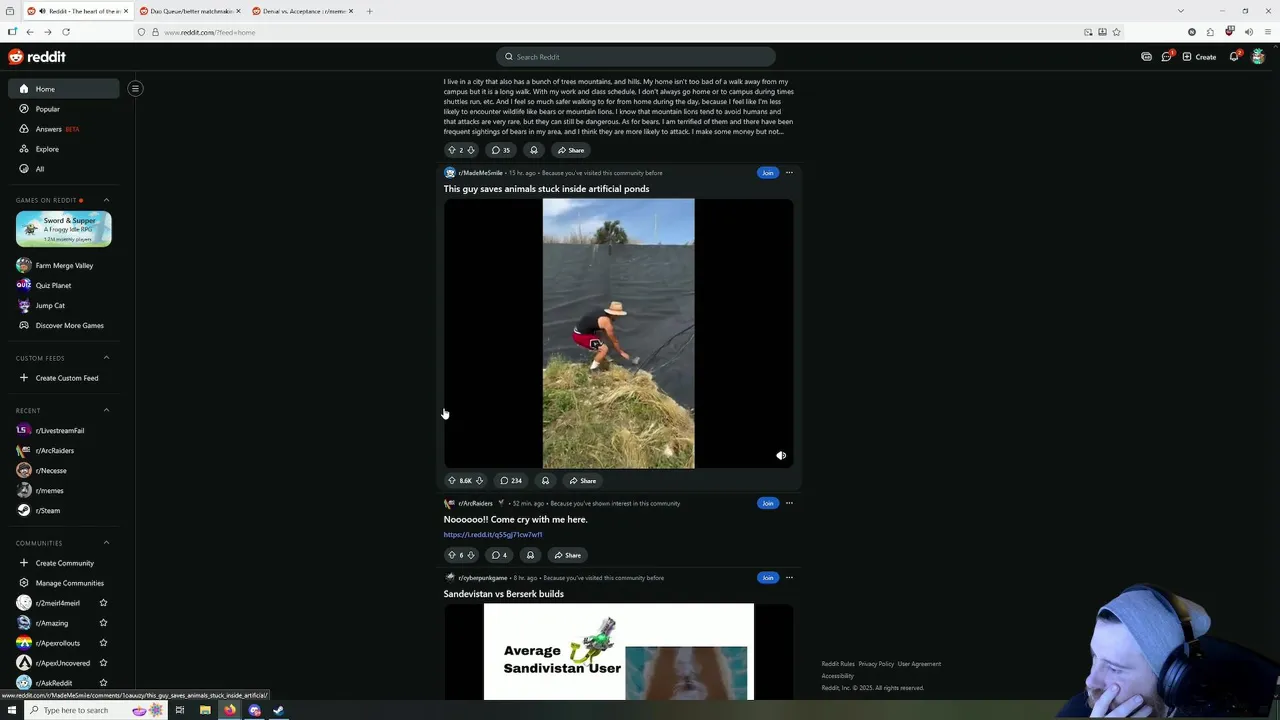Viewport: 1280px width, 720px height.
Task: Give an award to the artificial ponds post
Action: point(545,480)
